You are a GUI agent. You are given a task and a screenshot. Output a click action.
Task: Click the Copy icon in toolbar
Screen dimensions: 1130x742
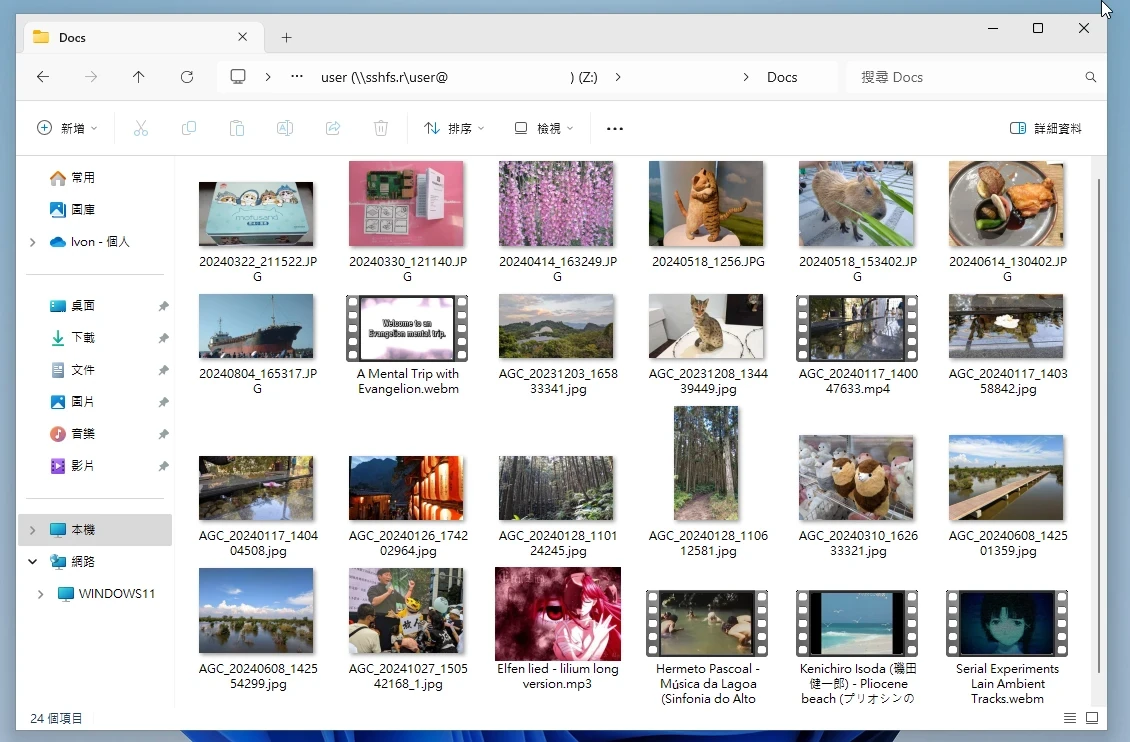(x=188, y=128)
